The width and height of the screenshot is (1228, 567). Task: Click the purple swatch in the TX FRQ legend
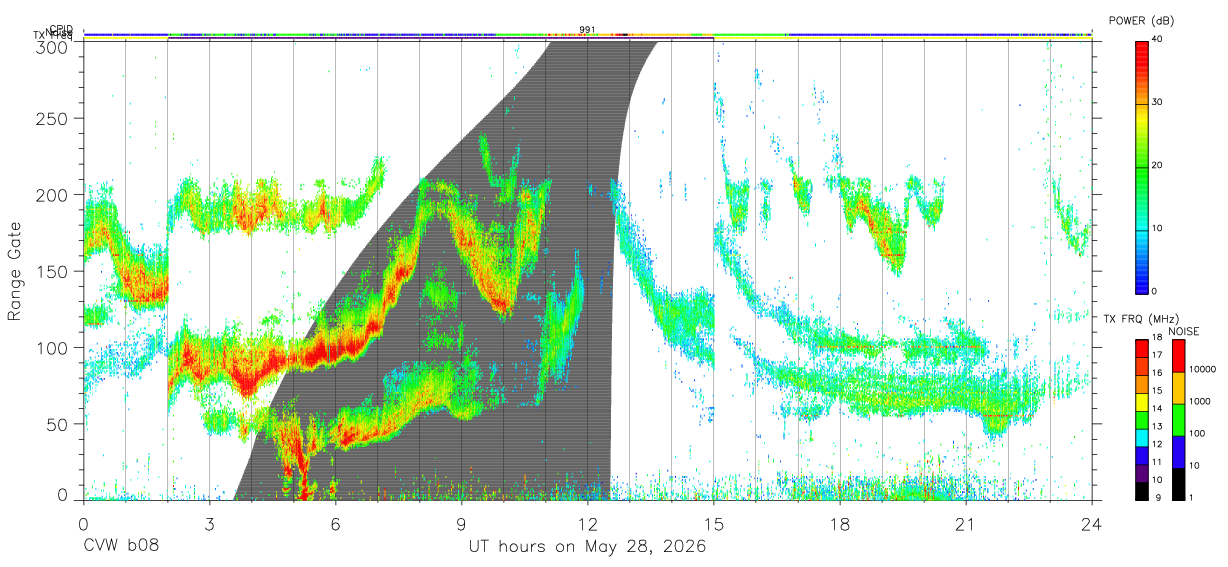point(1141,472)
